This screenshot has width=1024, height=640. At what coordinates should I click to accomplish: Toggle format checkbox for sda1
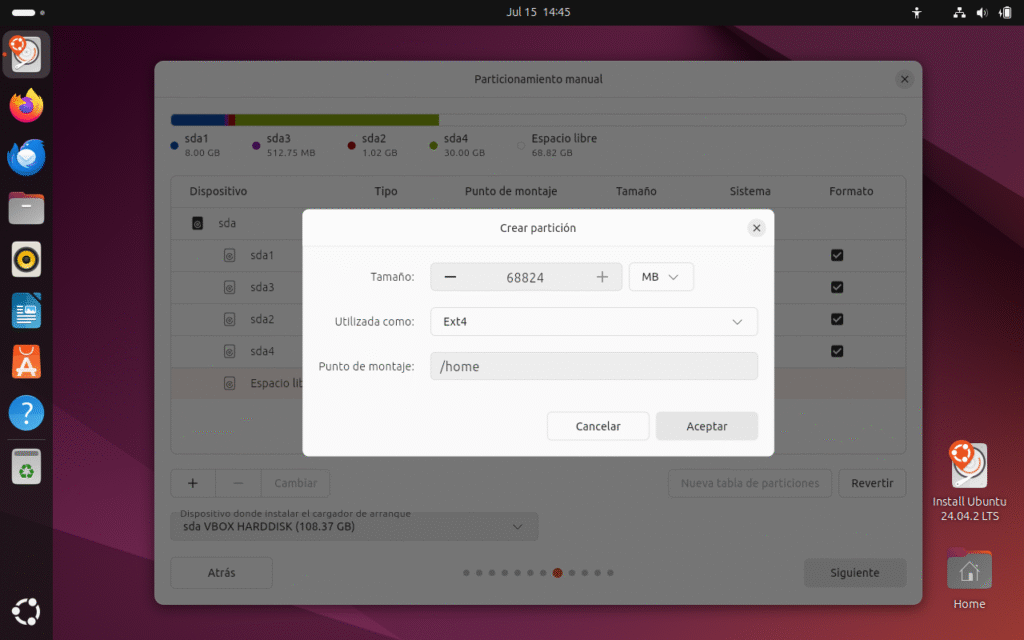[837, 255]
